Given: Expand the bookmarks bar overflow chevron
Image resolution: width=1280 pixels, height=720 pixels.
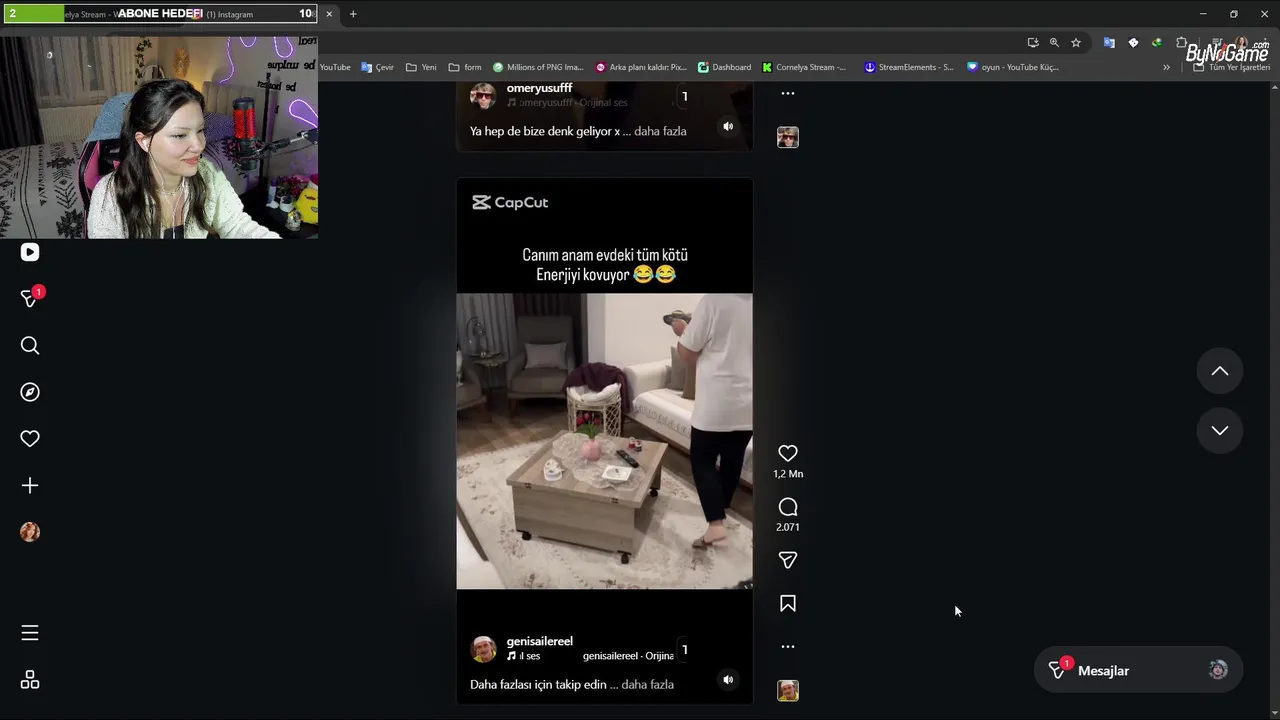Looking at the screenshot, I should pos(1166,67).
